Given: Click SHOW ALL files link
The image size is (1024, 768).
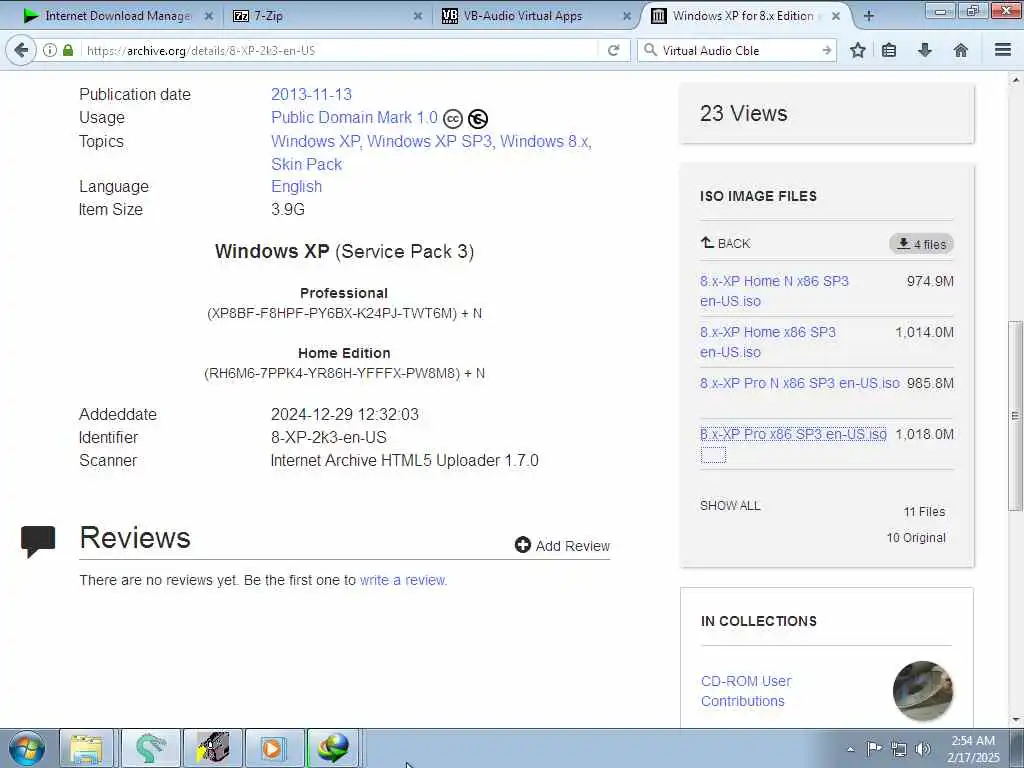Looking at the screenshot, I should click(730, 505).
